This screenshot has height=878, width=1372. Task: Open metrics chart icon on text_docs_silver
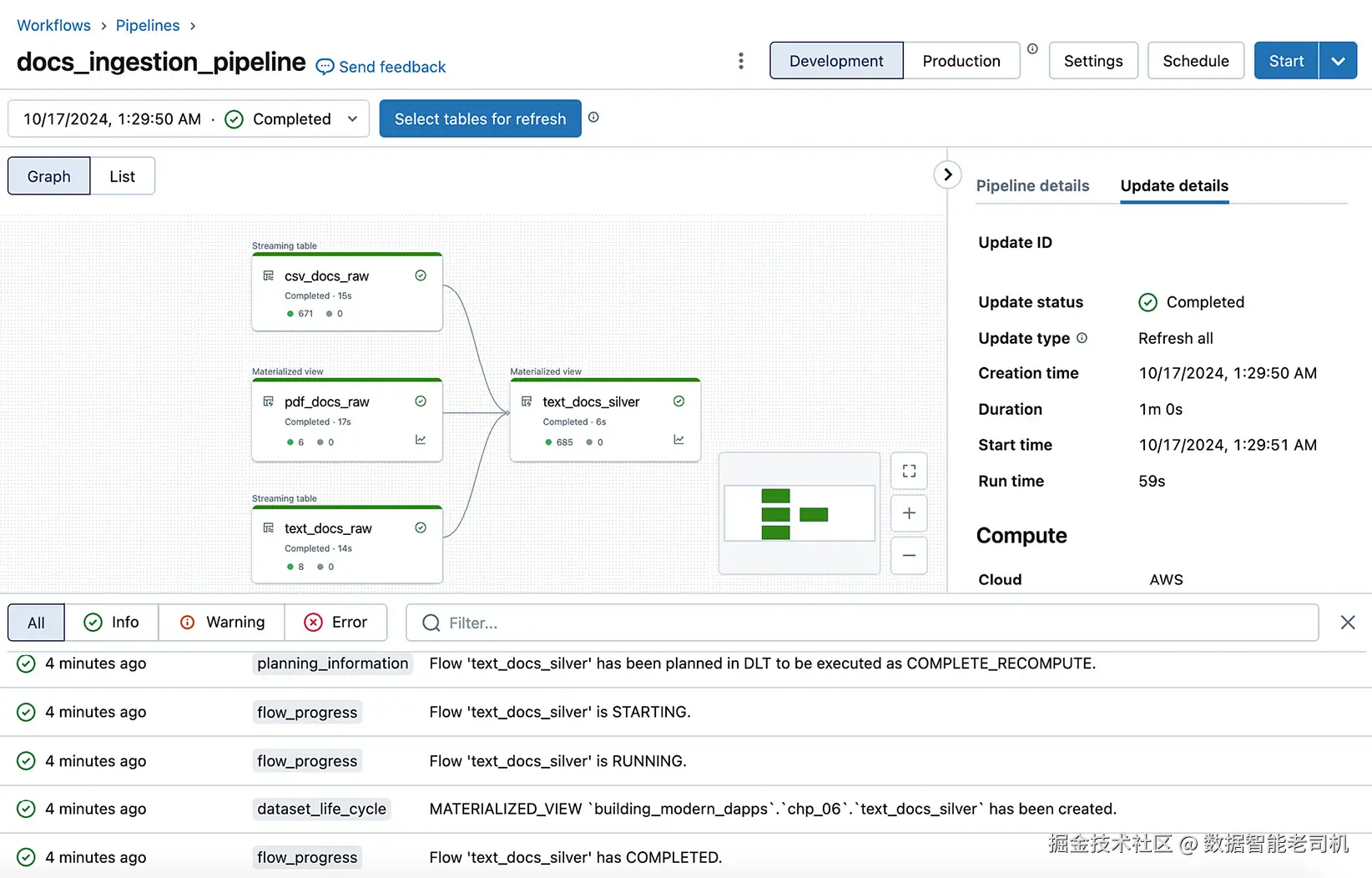coord(678,440)
